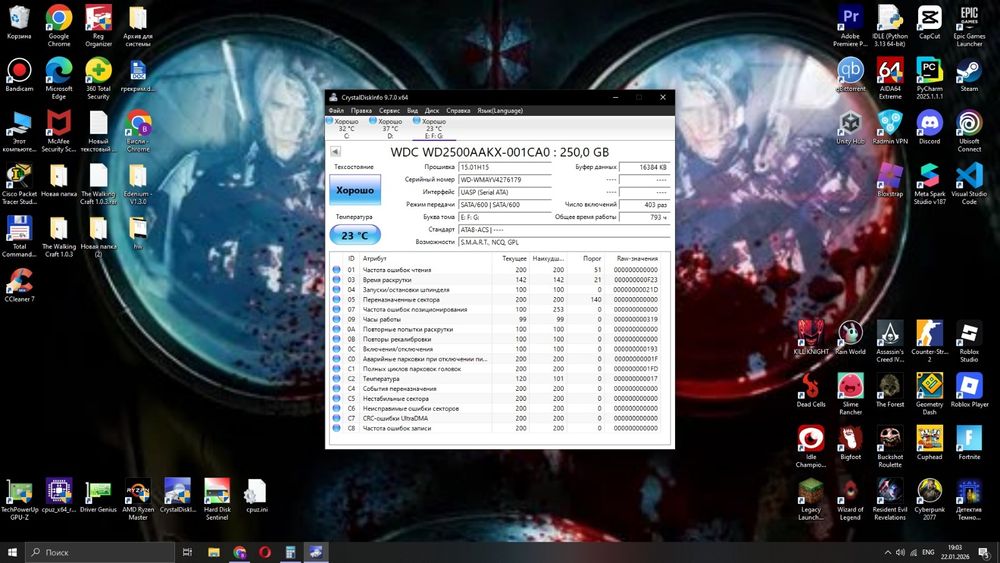Image resolution: width=1000 pixels, height=563 pixels.
Task: Open qBittorrent desktop icon
Action: click(850, 75)
